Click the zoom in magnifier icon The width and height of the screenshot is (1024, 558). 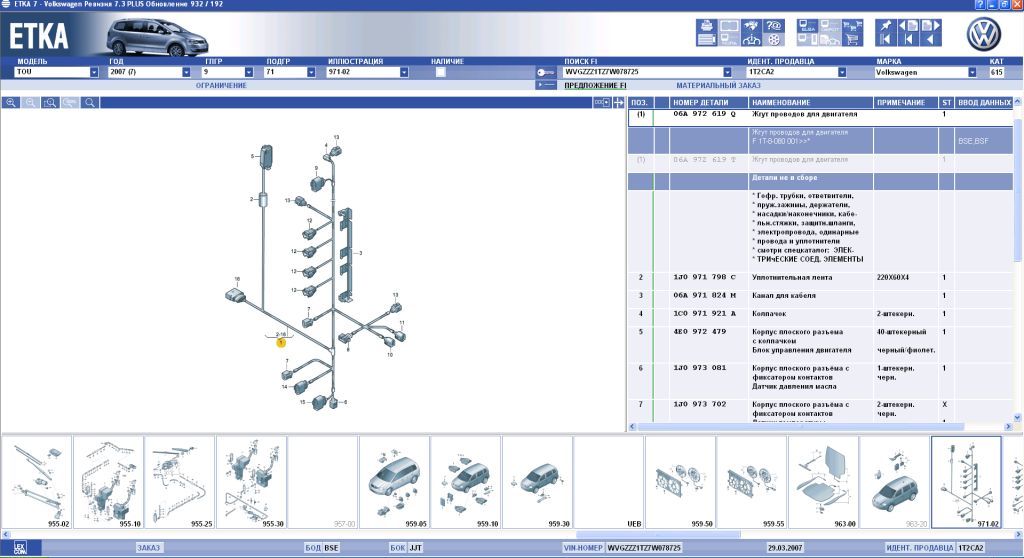click(x=11, y=103)
